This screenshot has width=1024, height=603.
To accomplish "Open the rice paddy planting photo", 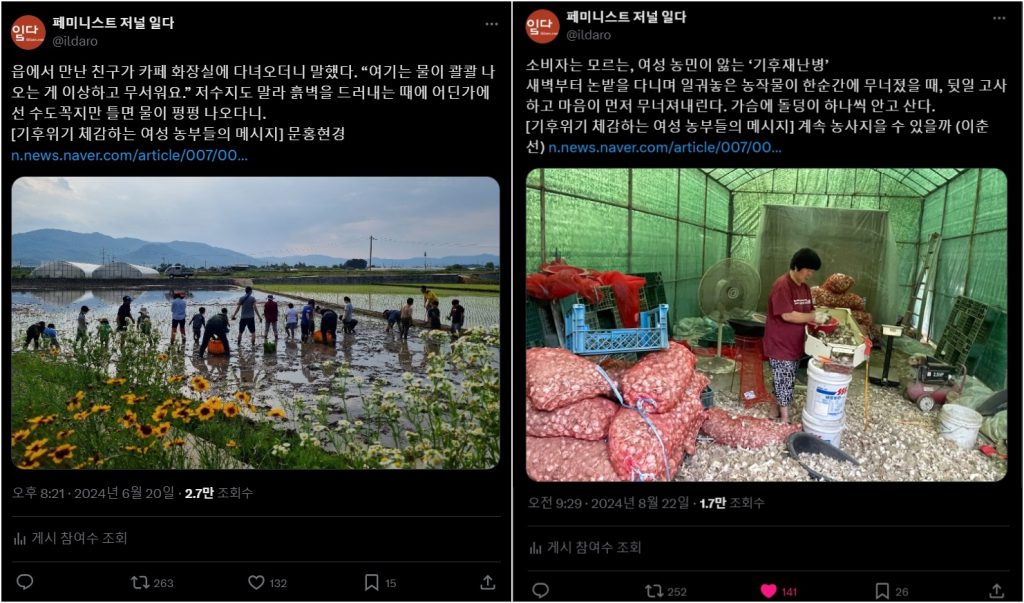I will [255, 323].
